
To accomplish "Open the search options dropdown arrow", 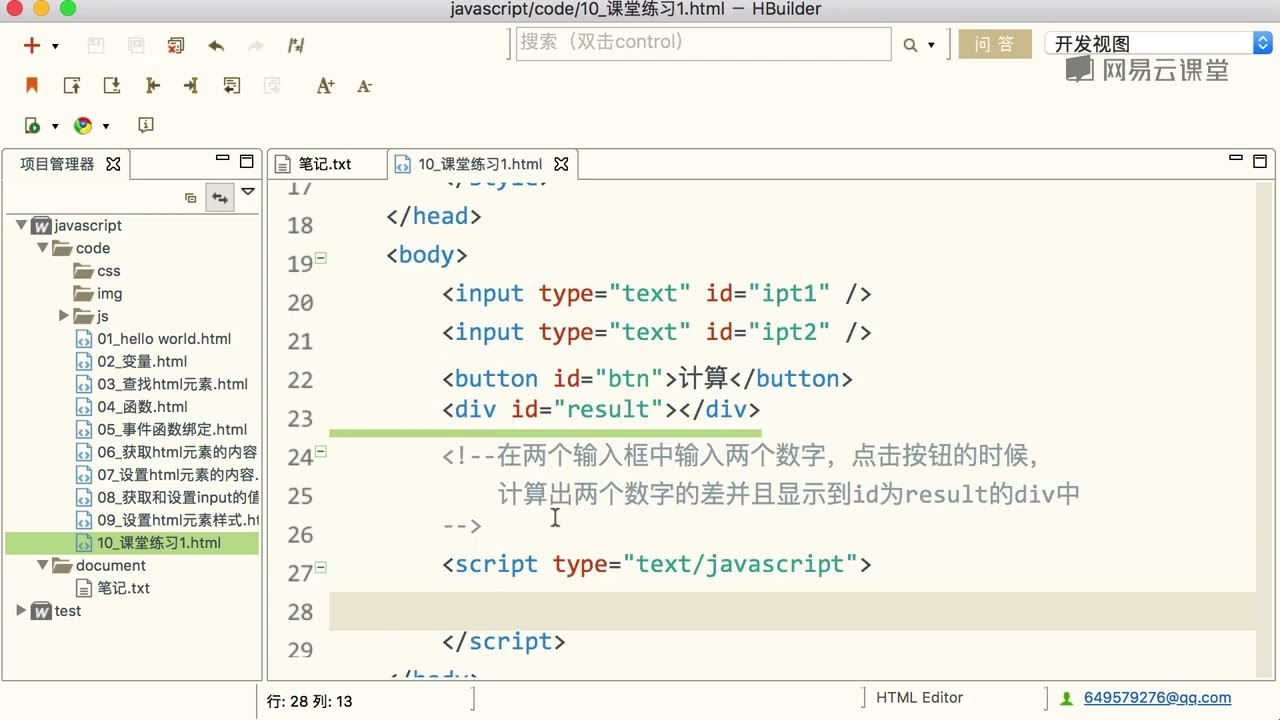I will click(931, 46).
